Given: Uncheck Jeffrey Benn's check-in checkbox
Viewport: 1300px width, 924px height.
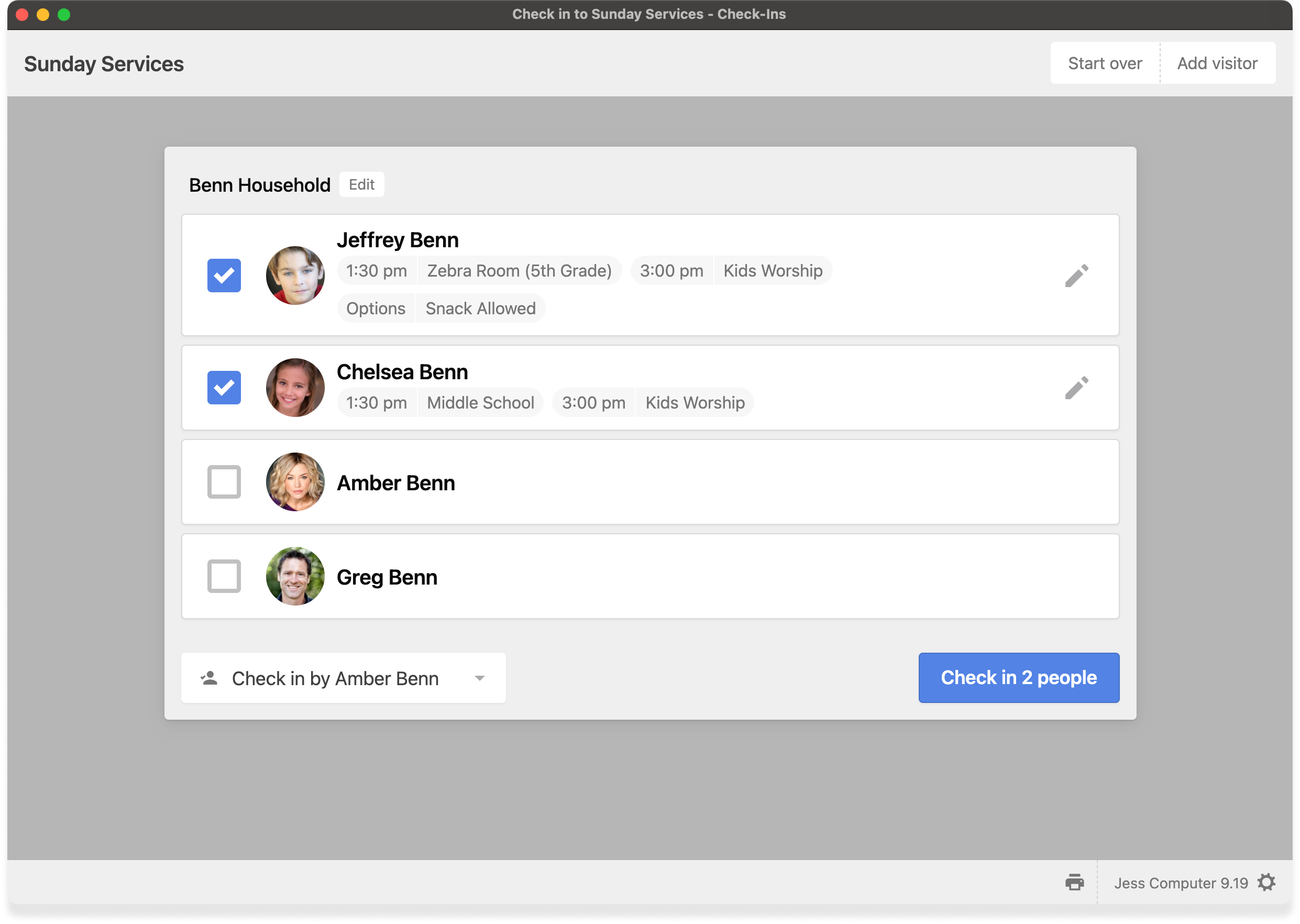Looking at the screenshot, I should pyautogui.click(x=224, y=276).
